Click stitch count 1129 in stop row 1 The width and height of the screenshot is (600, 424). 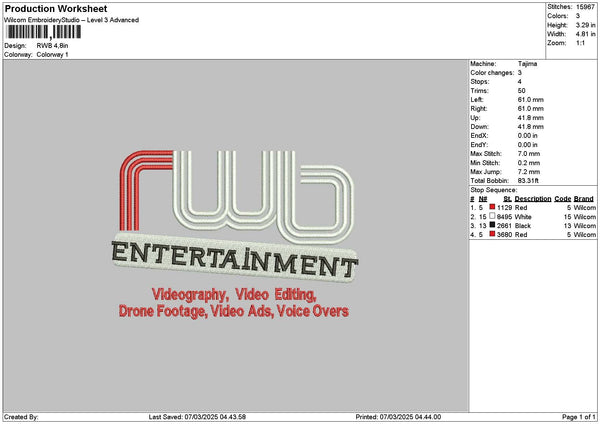tap(504, 207)
